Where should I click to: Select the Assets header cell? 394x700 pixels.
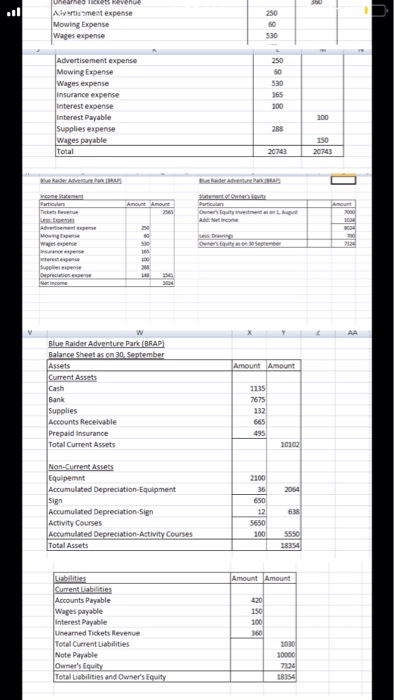tap(140, 366)
